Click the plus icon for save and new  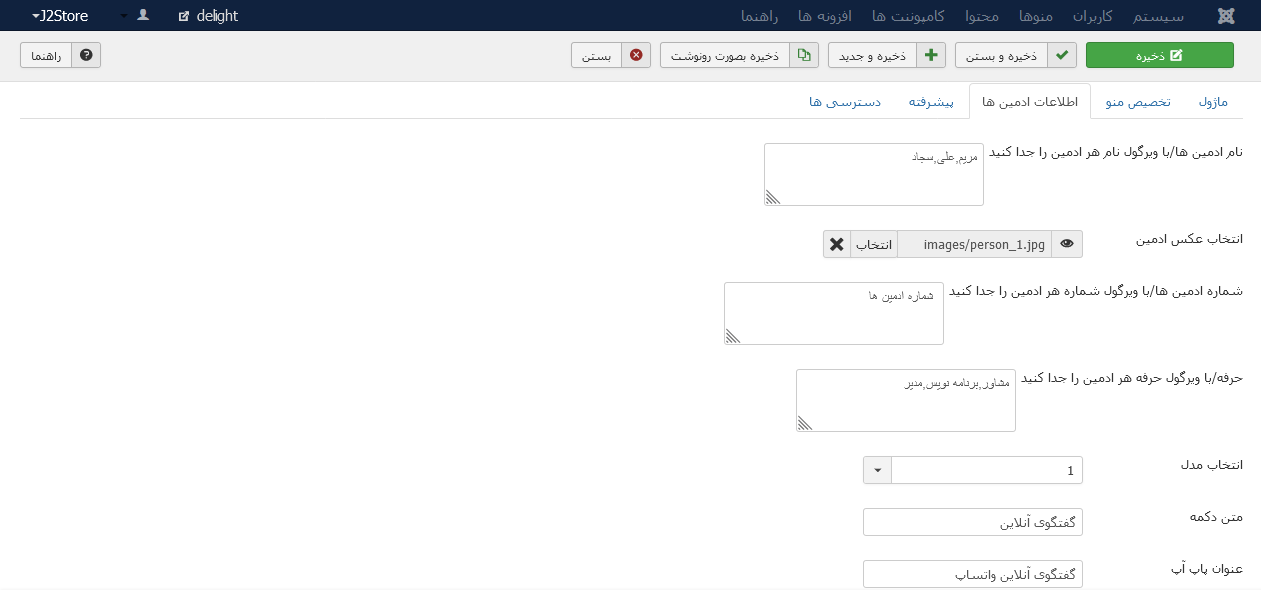931,55
